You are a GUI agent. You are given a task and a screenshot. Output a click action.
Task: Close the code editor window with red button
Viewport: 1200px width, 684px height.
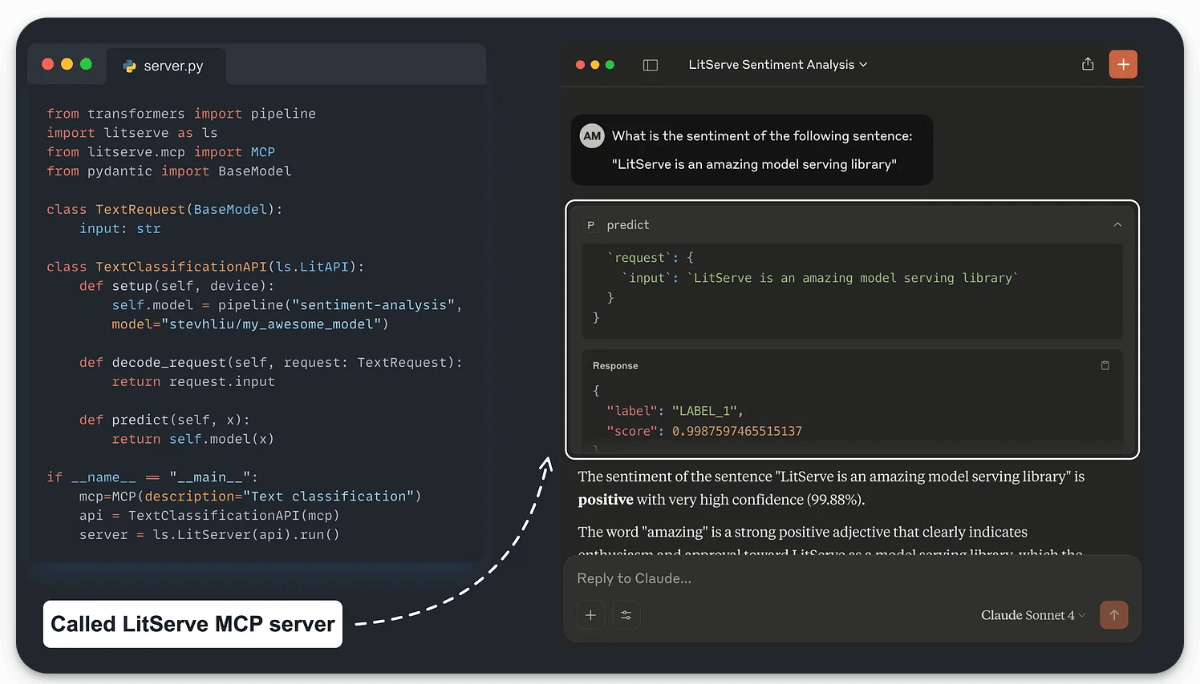pyautogui.click(x=47, y=64)
